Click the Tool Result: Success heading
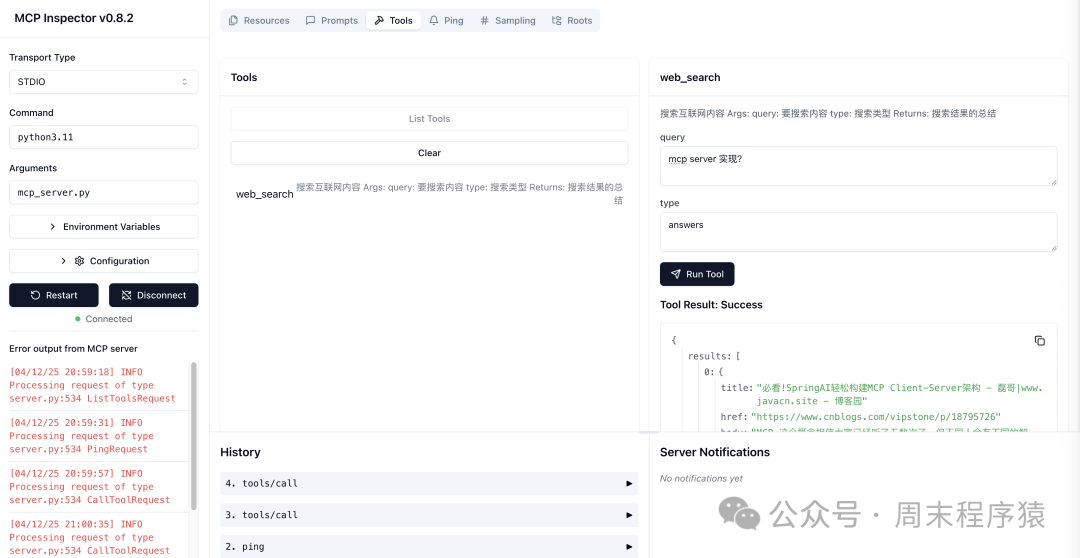This screenshot has width=1080, height=558. point(711,304)
